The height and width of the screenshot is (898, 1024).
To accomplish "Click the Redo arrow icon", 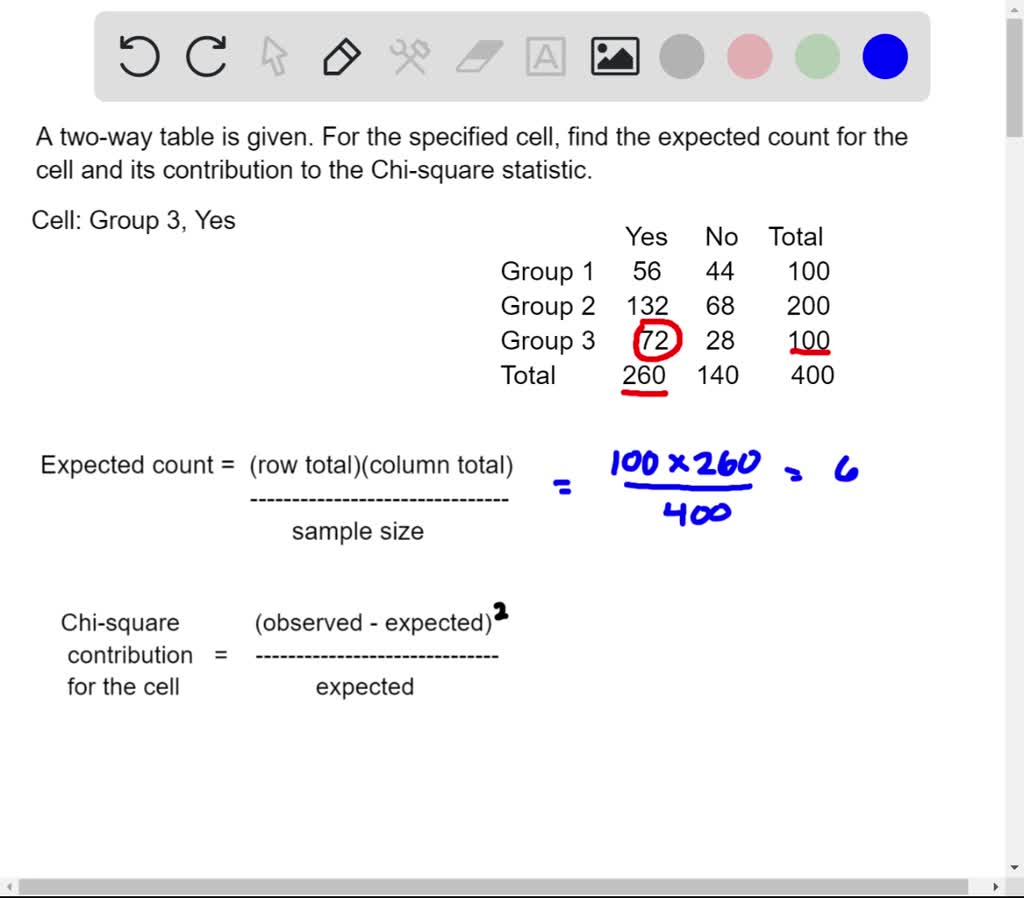I will point(205,56).
